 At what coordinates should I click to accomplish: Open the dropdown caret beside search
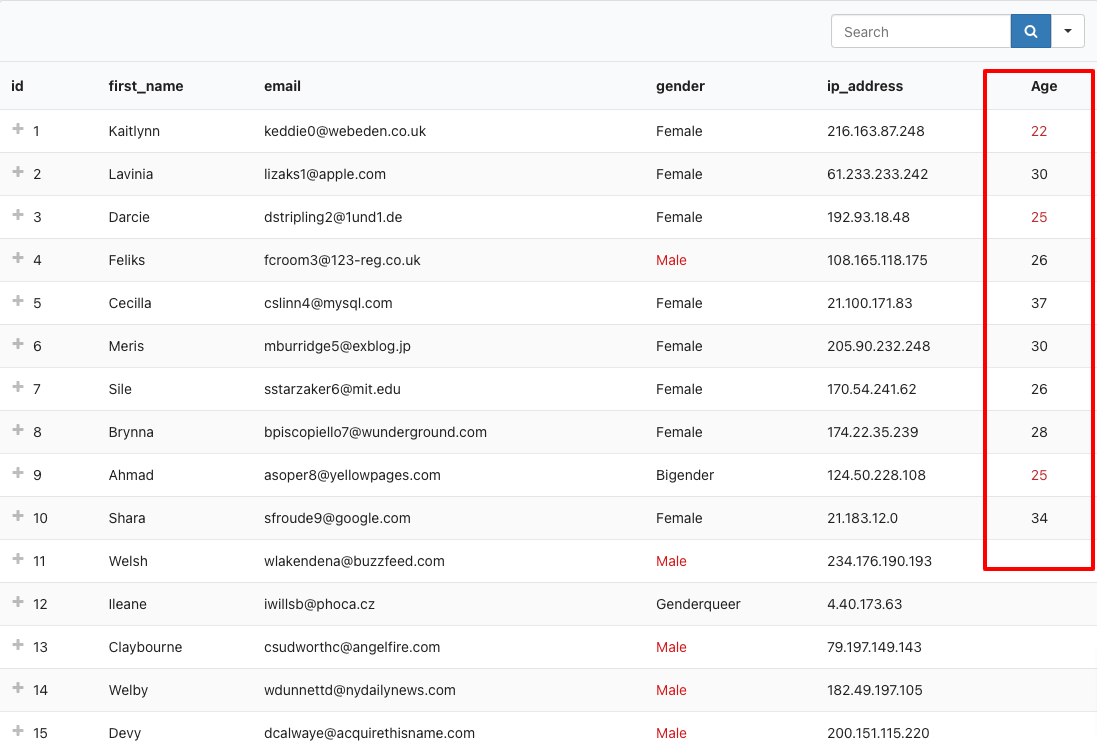[x=1068, y=31]
